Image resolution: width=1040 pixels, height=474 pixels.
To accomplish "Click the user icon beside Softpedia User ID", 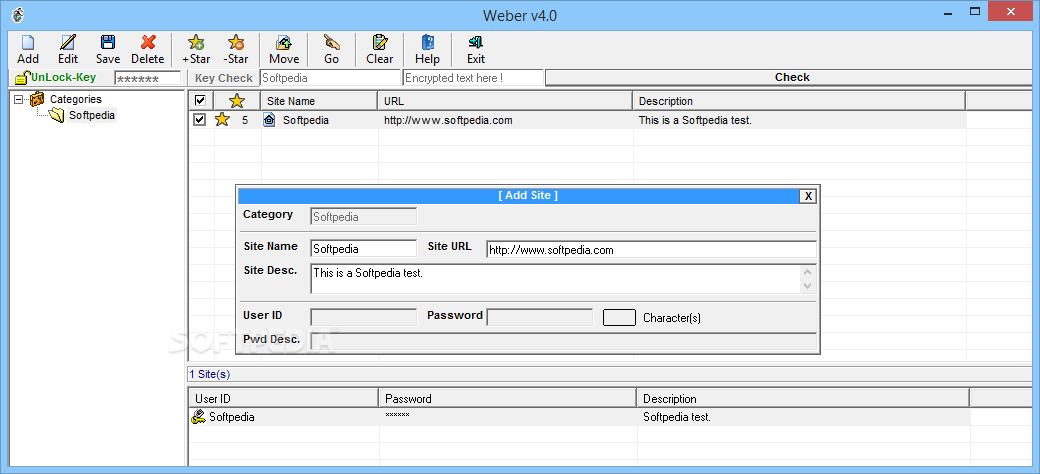I will coord(198,417).
